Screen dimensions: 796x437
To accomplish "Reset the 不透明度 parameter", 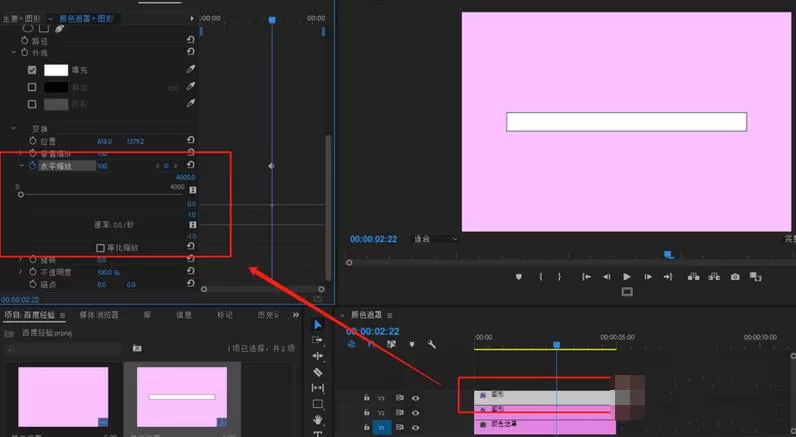I will click(x=190, y=271).
